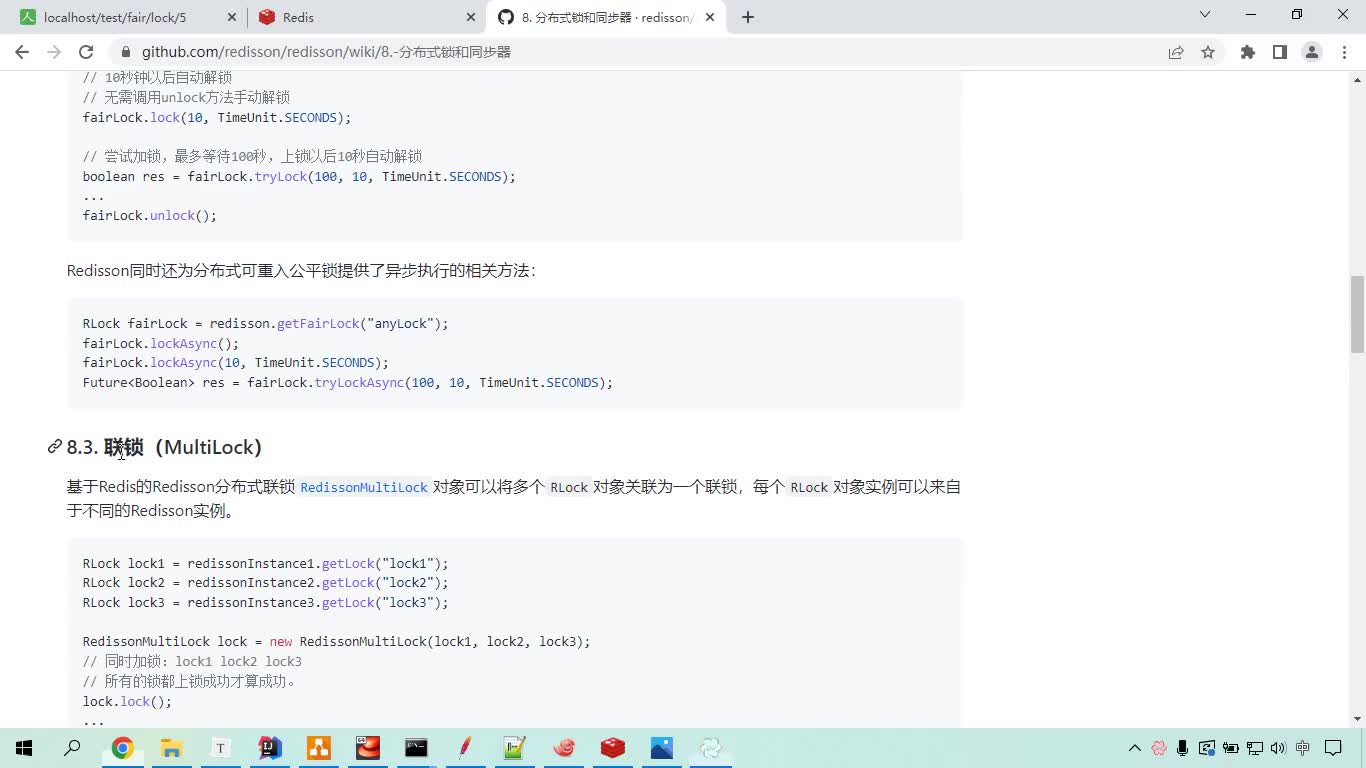Click the getLock("lock1") method call
1366x768 pixels.
pos(385,564)
